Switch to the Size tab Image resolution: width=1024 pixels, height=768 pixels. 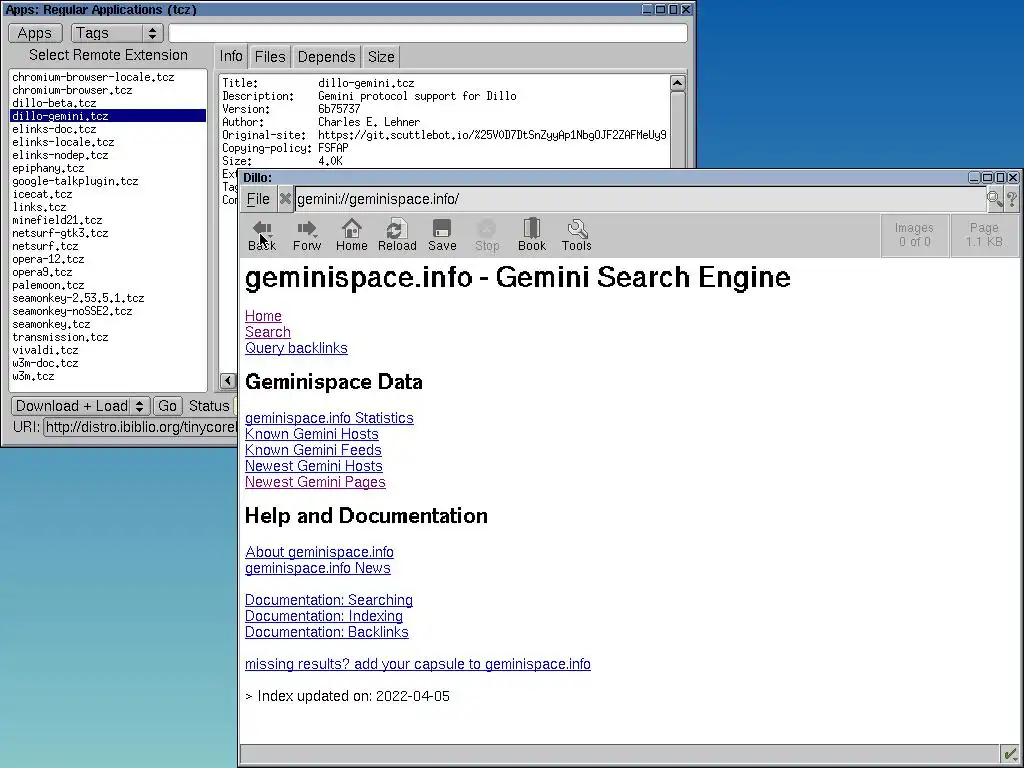pos(381,57)
